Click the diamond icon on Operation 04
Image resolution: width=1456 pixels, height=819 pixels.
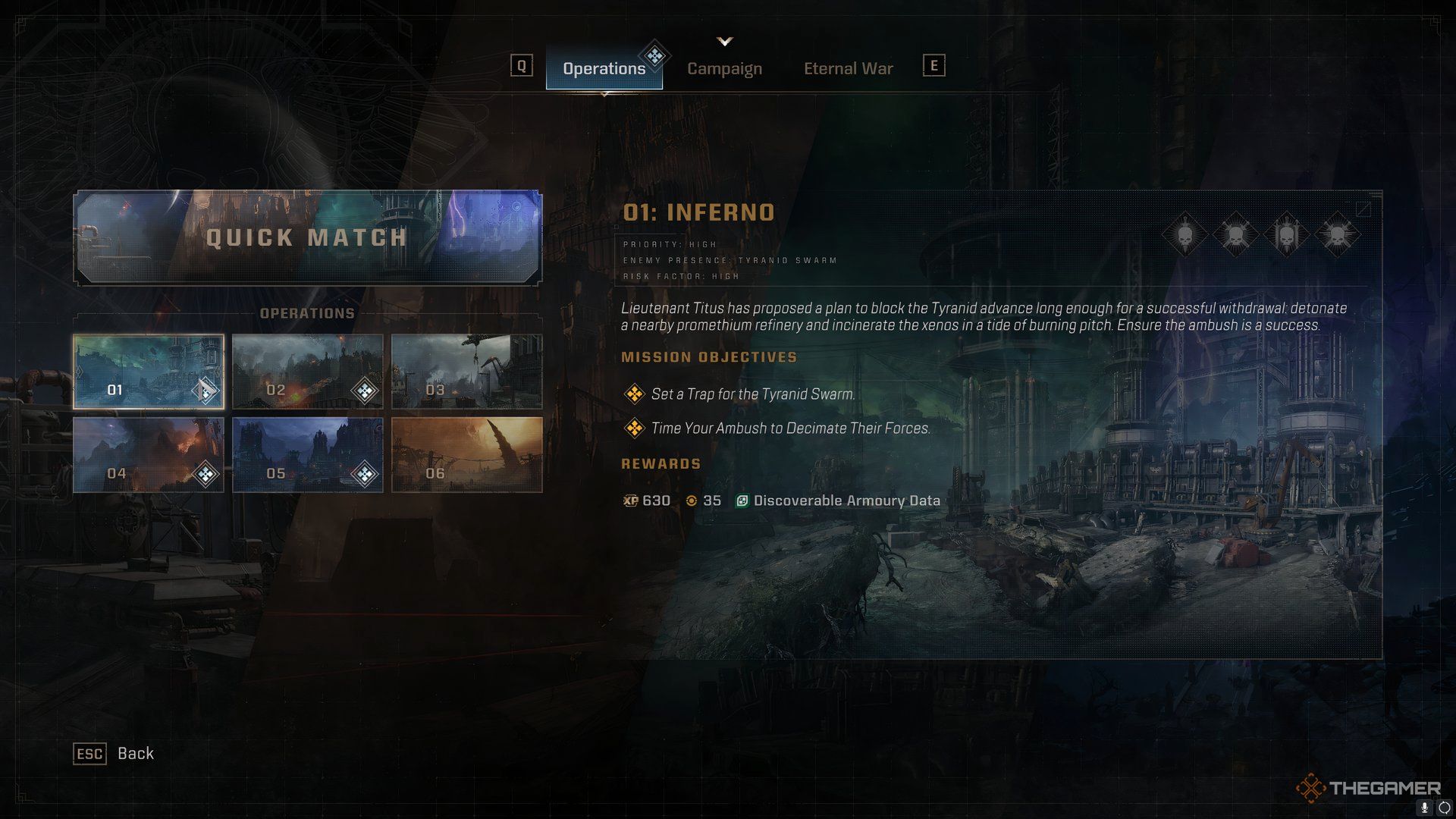204,473
